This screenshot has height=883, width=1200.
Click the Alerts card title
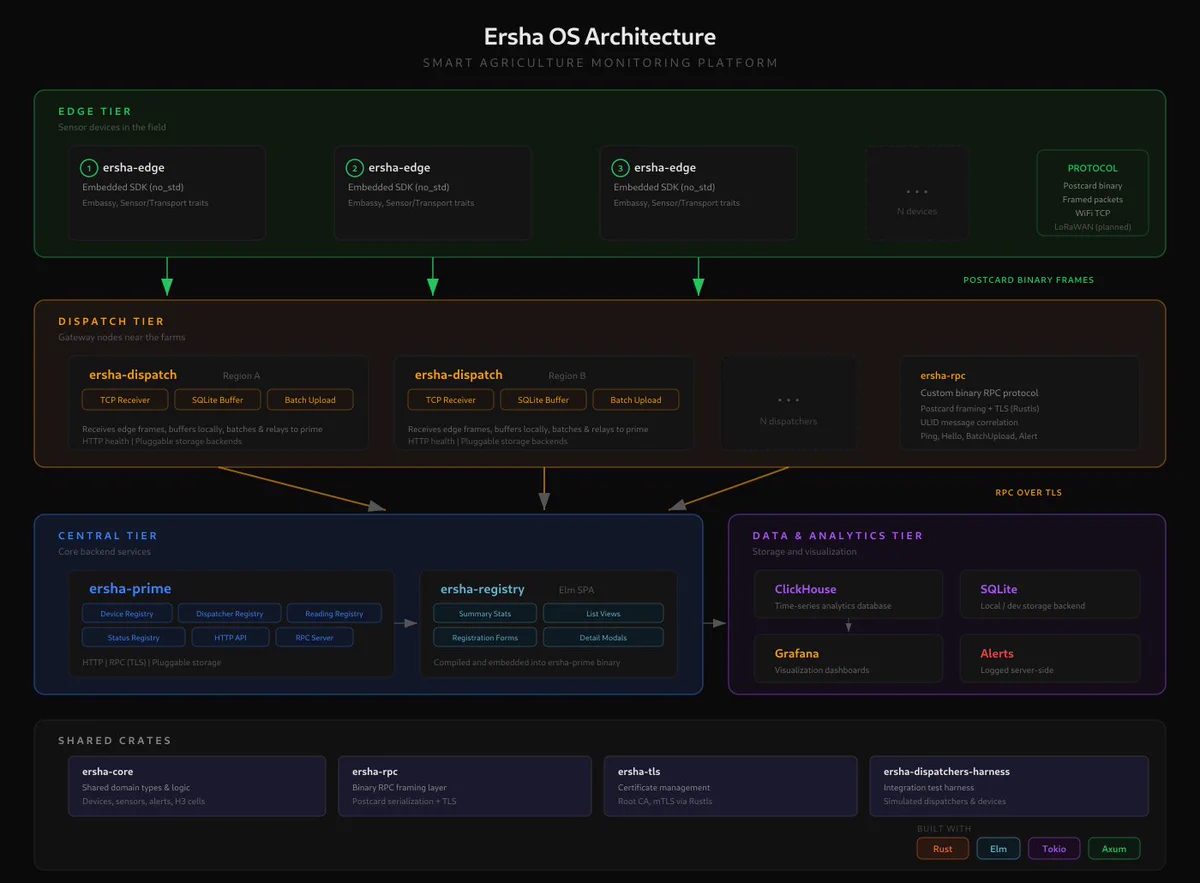click(x=997, y=653)
